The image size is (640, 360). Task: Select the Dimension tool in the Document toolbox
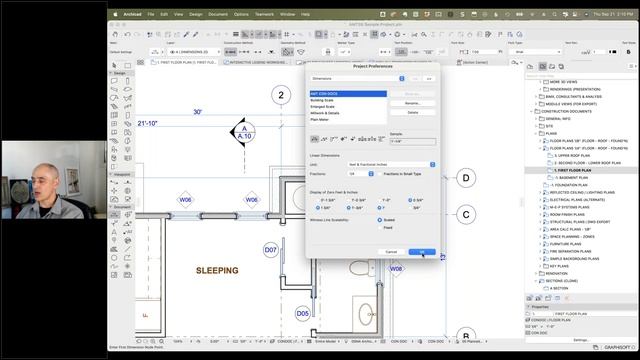click(114, 215)
